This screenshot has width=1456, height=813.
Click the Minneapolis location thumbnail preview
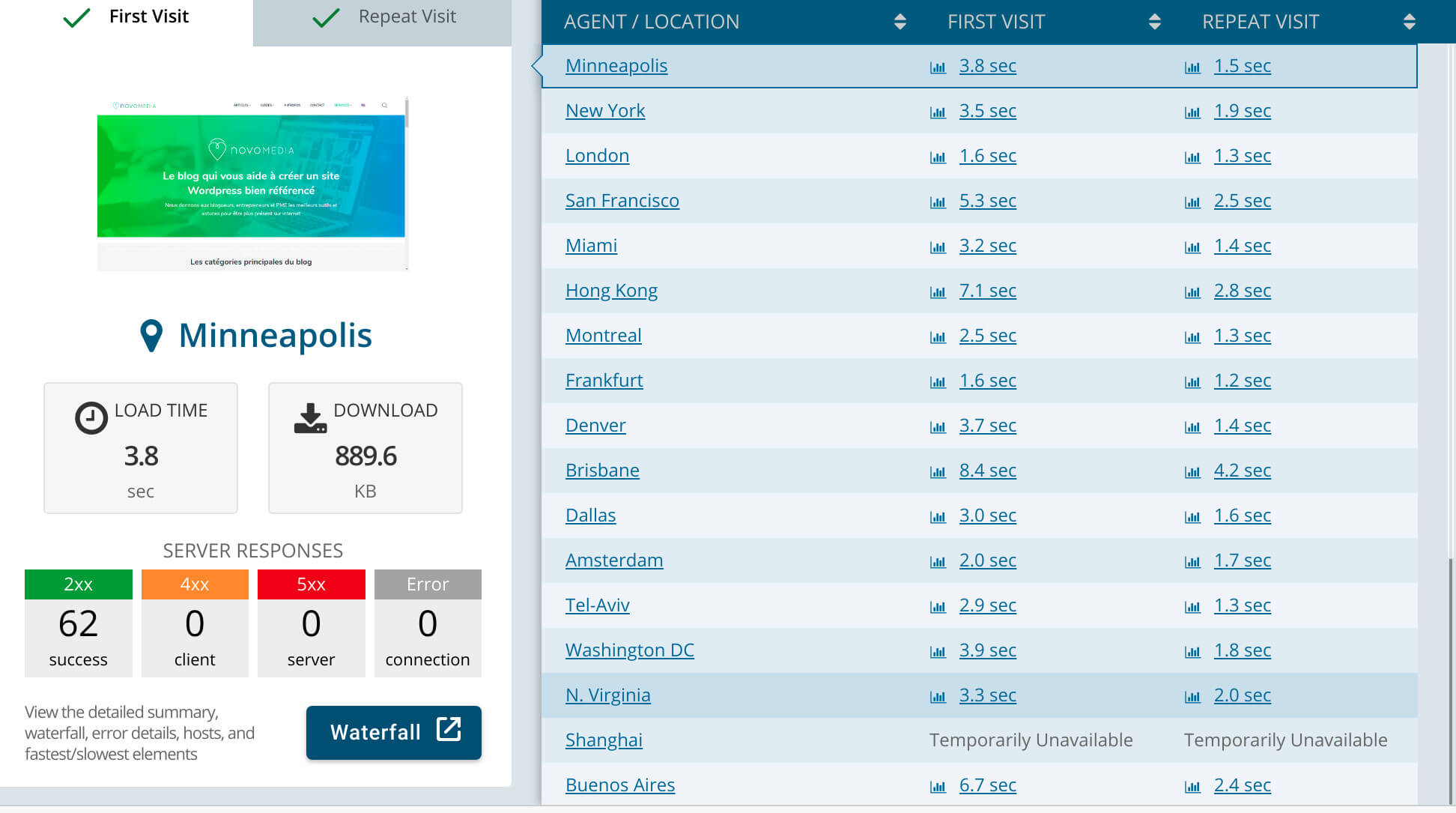252,182
